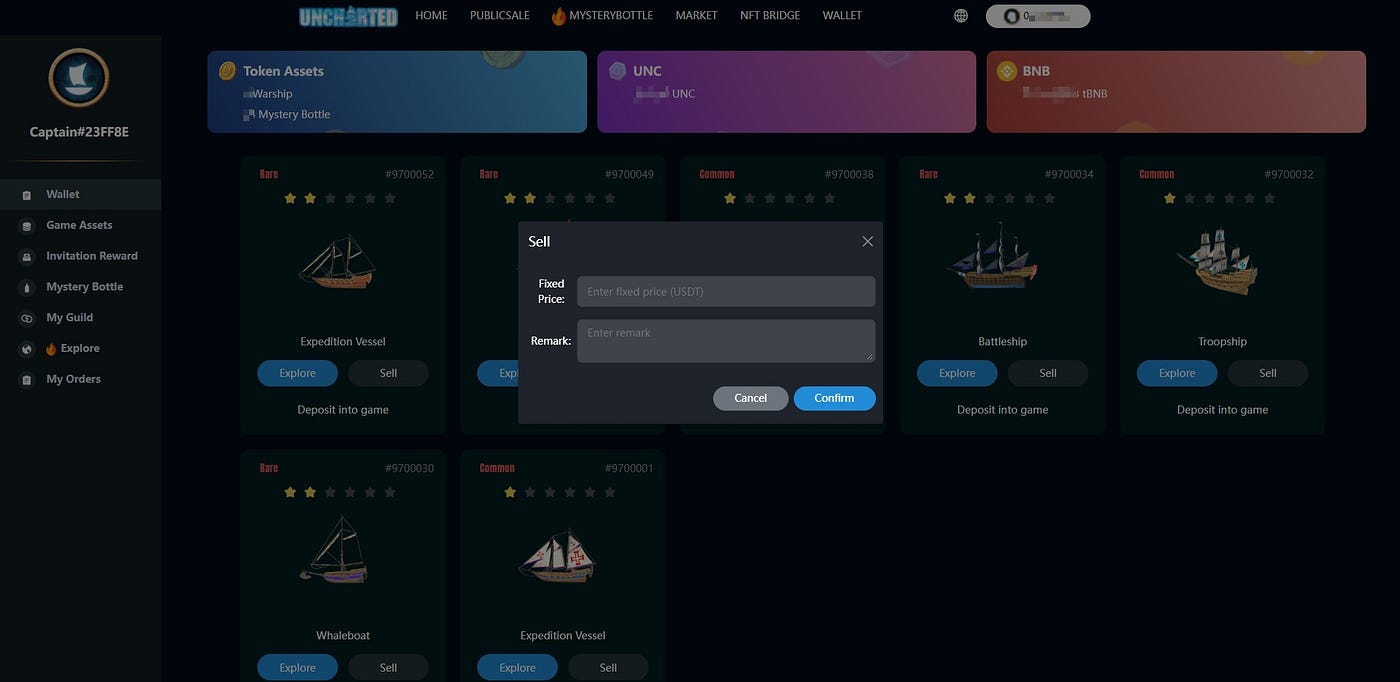Select Explore in the sidebar

pos(80,348)
